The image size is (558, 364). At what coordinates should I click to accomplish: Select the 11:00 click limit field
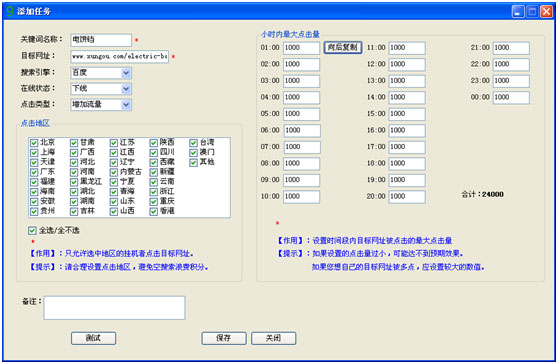coord(407,48)
